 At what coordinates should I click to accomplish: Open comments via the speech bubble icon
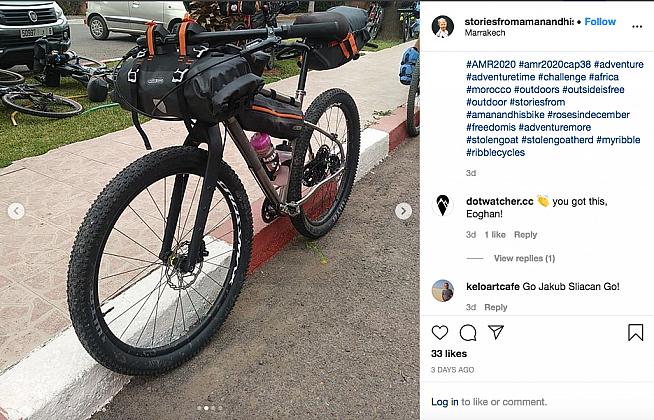[468, 332]
